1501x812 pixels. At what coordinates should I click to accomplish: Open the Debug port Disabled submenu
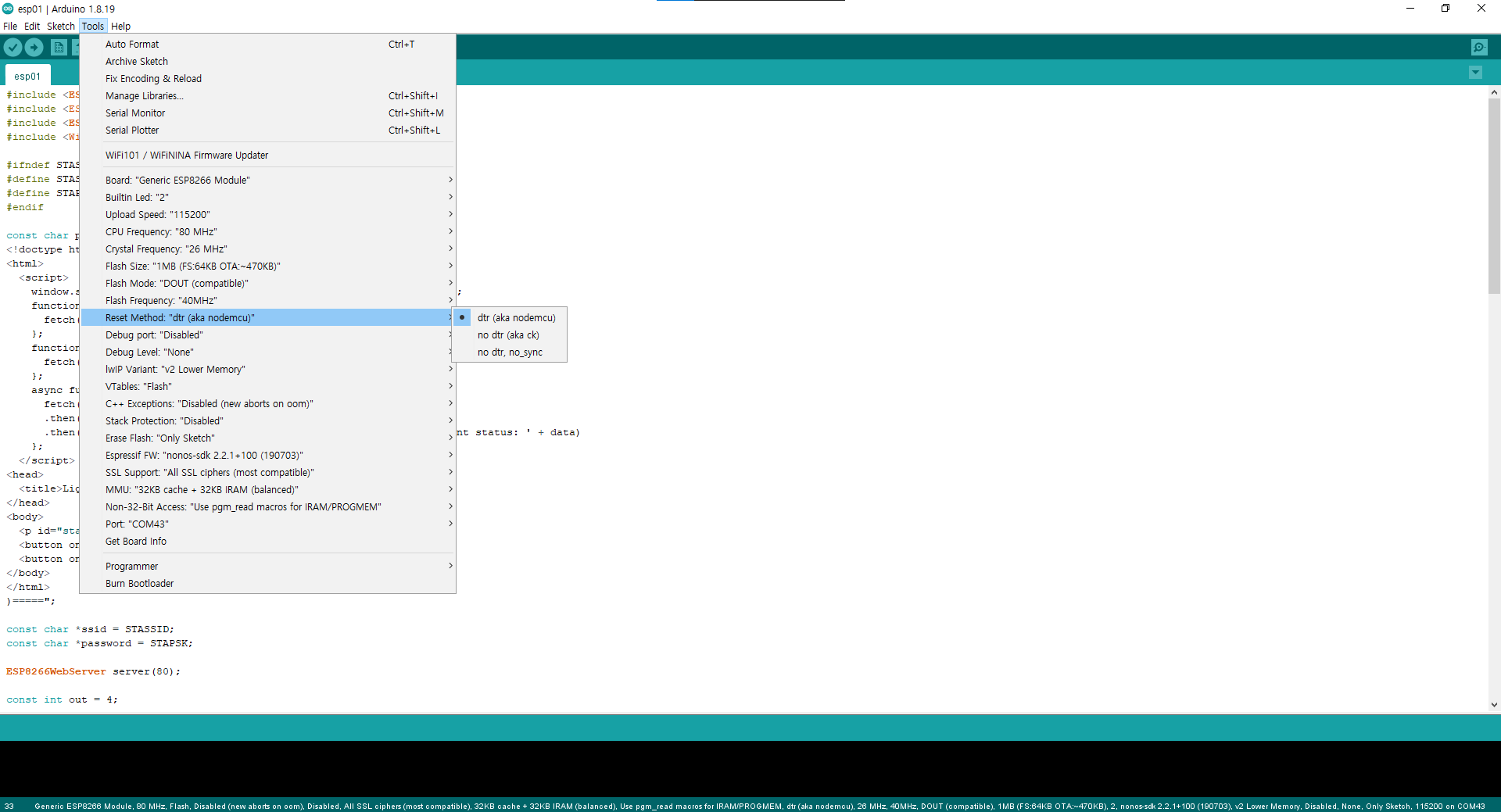point(267,335)
